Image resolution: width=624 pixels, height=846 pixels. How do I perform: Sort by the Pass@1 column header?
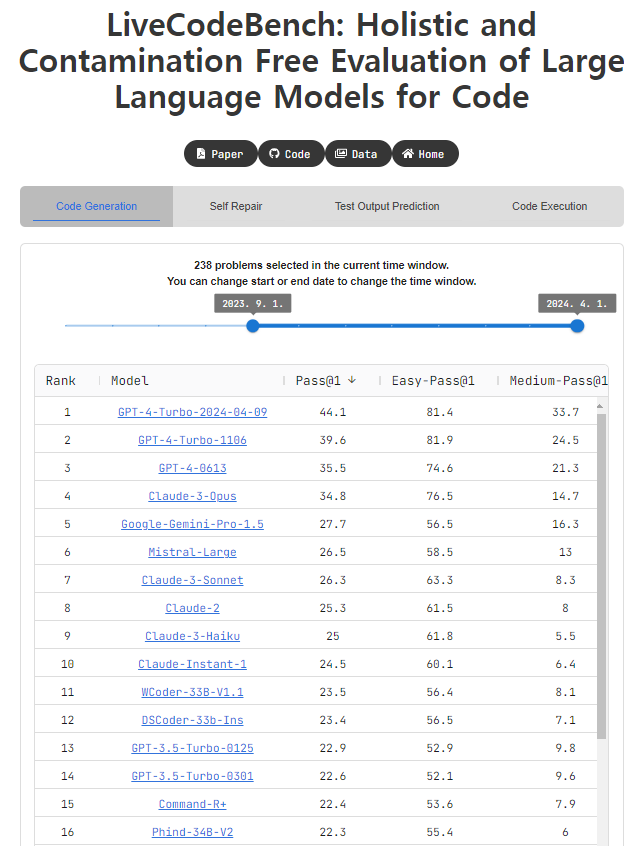point(318,380)
